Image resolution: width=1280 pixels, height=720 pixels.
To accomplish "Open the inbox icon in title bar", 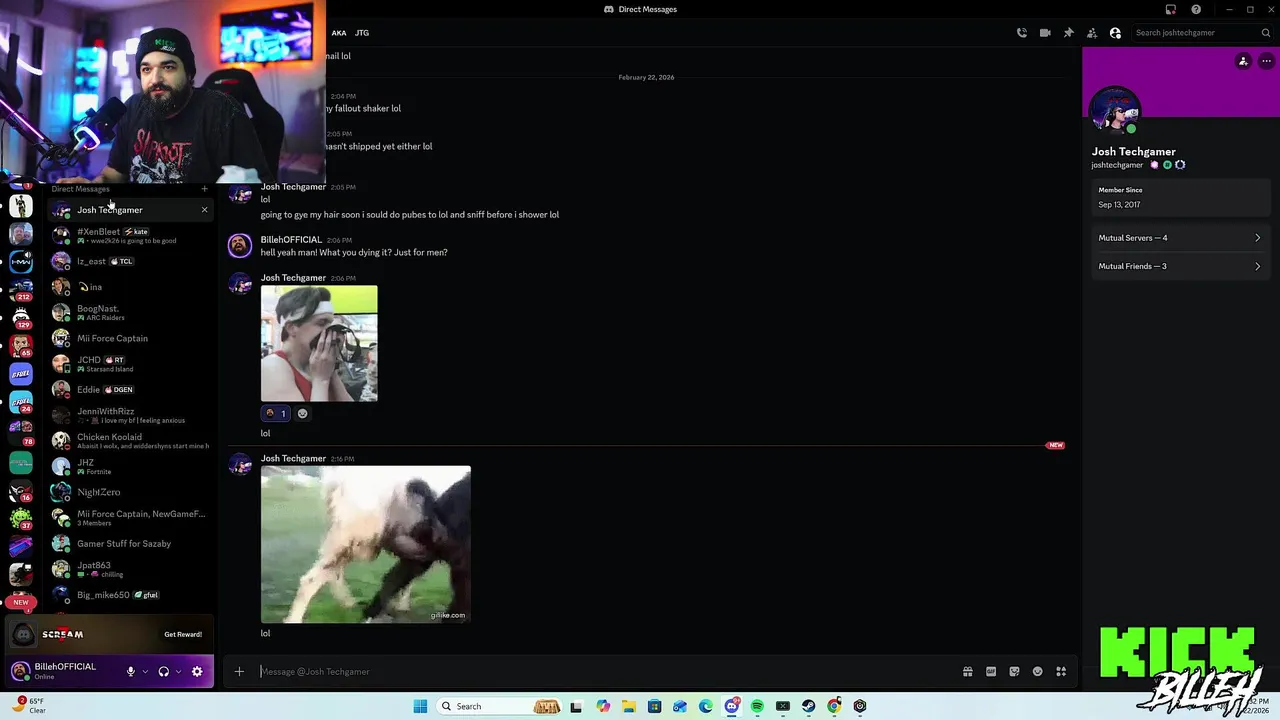I will [x=1171, y=10].
